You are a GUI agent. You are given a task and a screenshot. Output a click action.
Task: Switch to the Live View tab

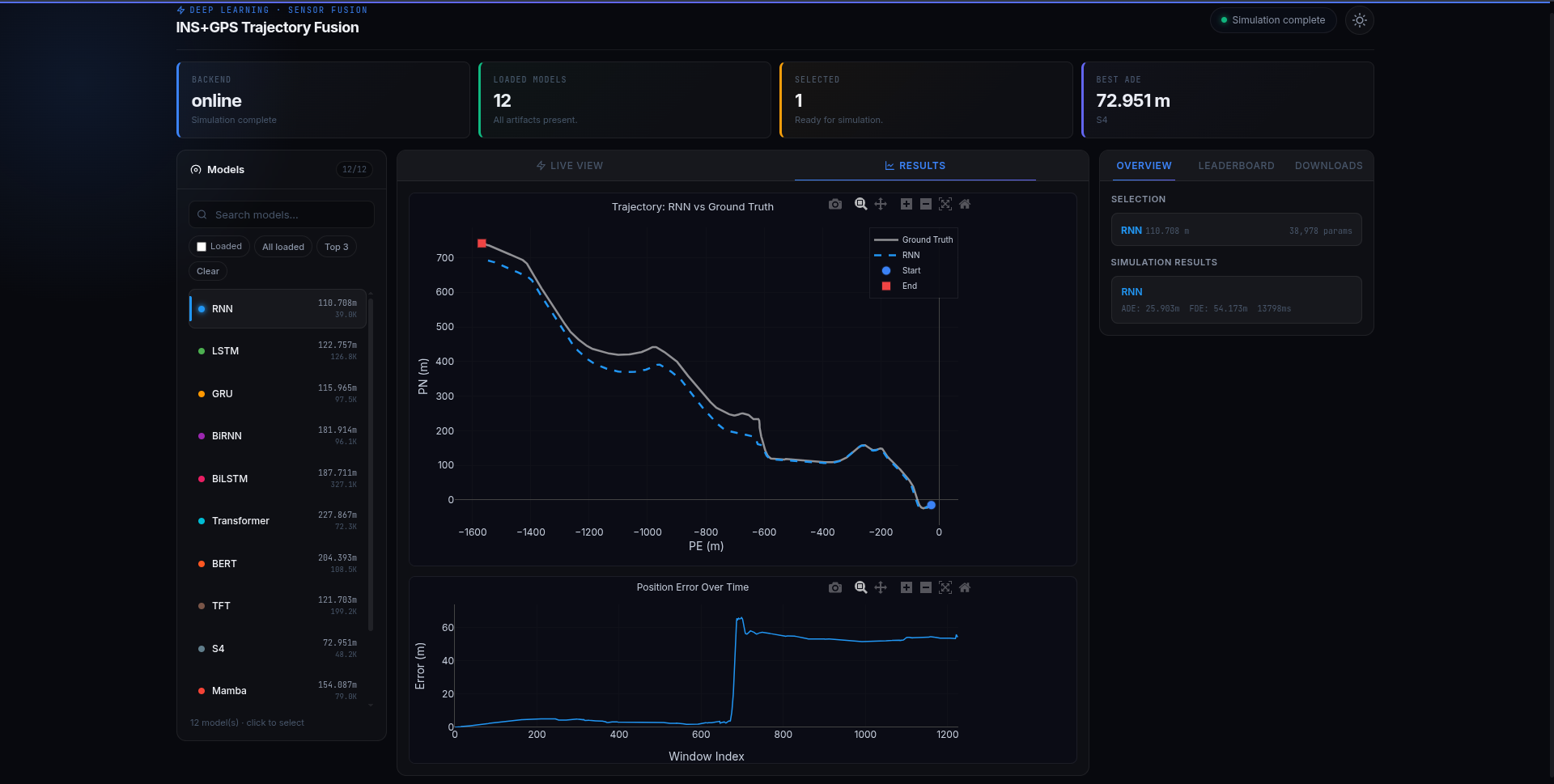click(570, 166)
